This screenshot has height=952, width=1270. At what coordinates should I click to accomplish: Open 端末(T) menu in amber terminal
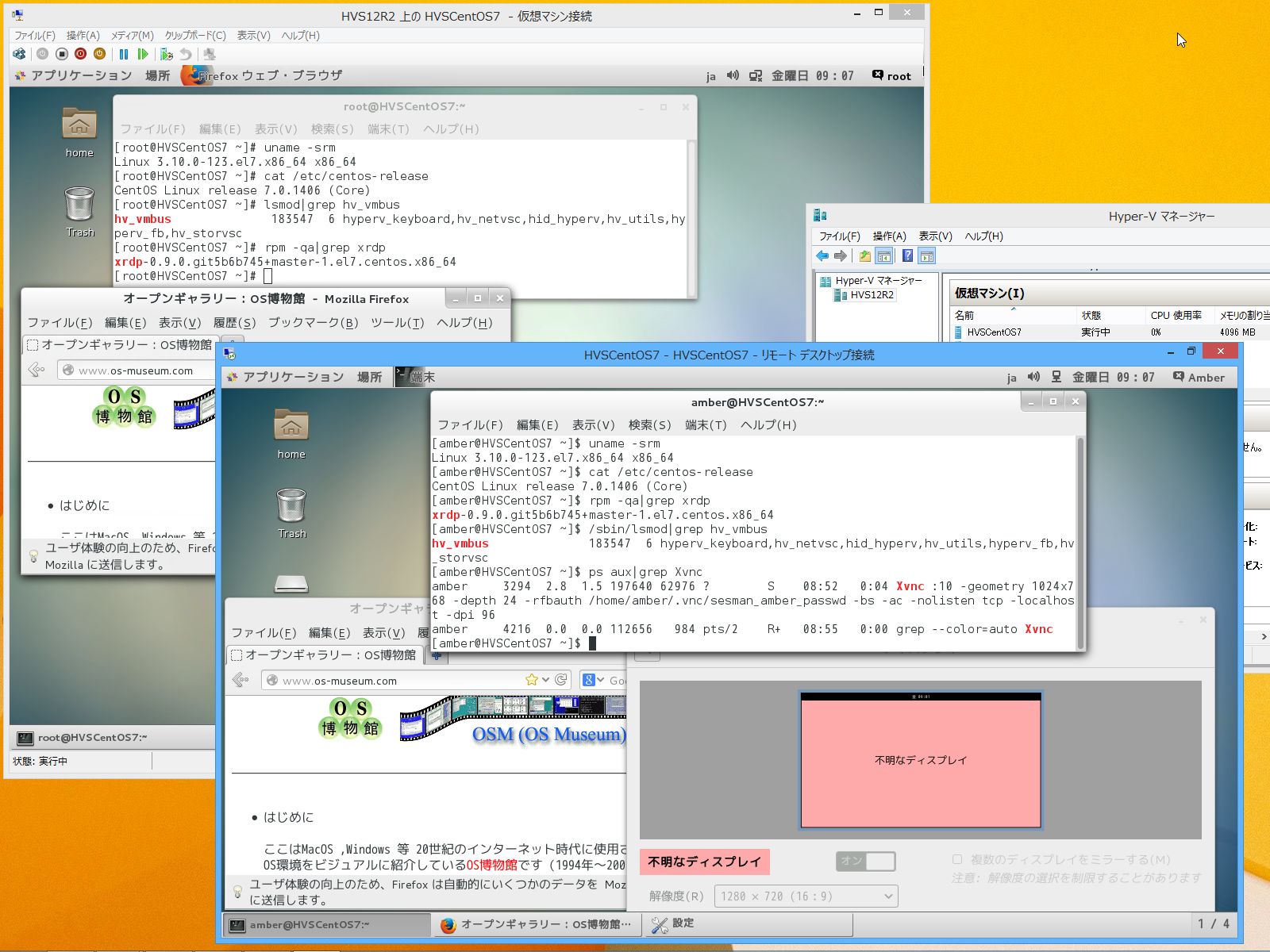click(x=706, y=424)
